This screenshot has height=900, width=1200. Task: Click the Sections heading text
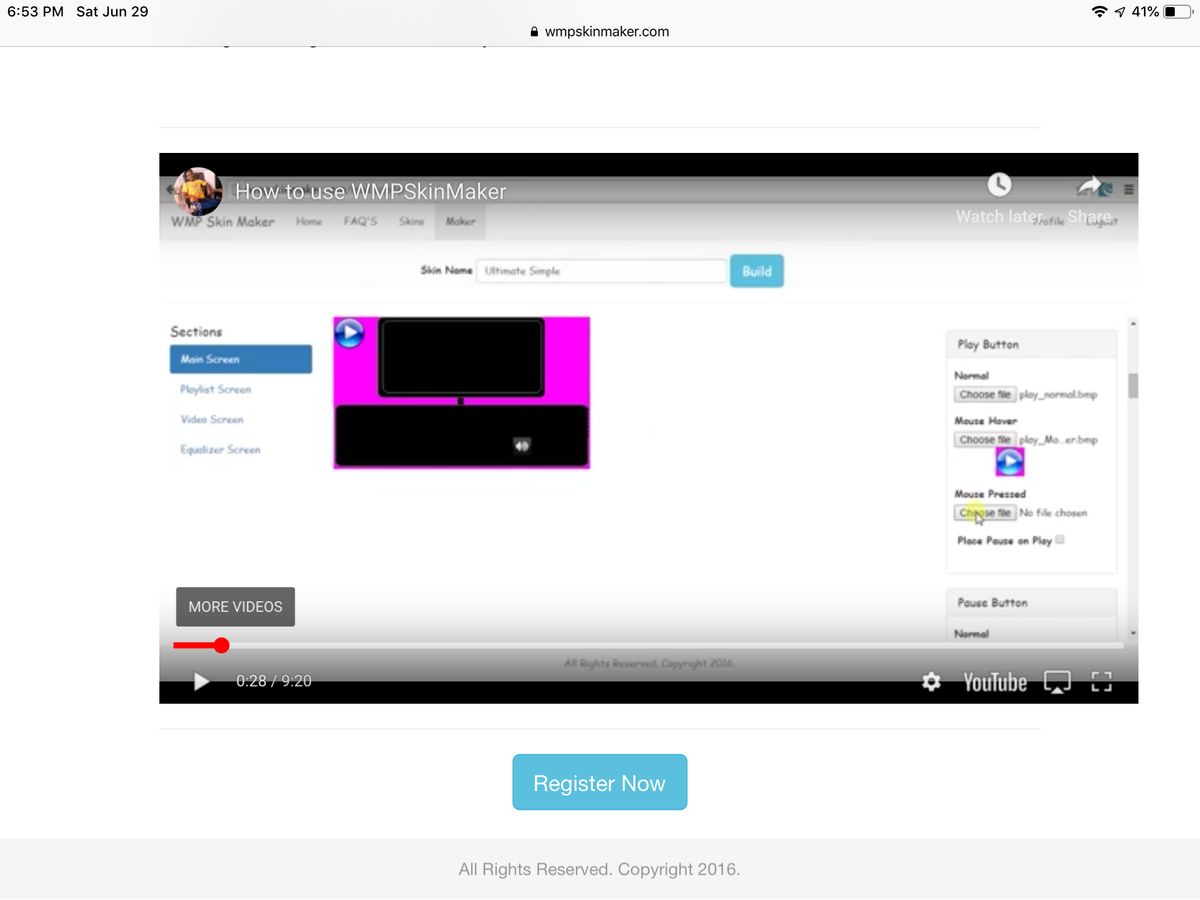pos(196,331)
